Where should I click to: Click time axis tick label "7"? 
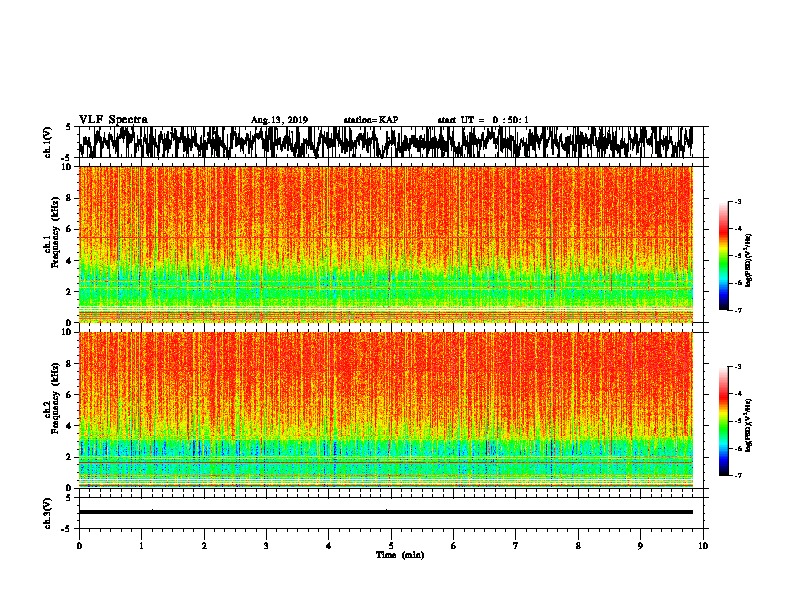(516, 546)
